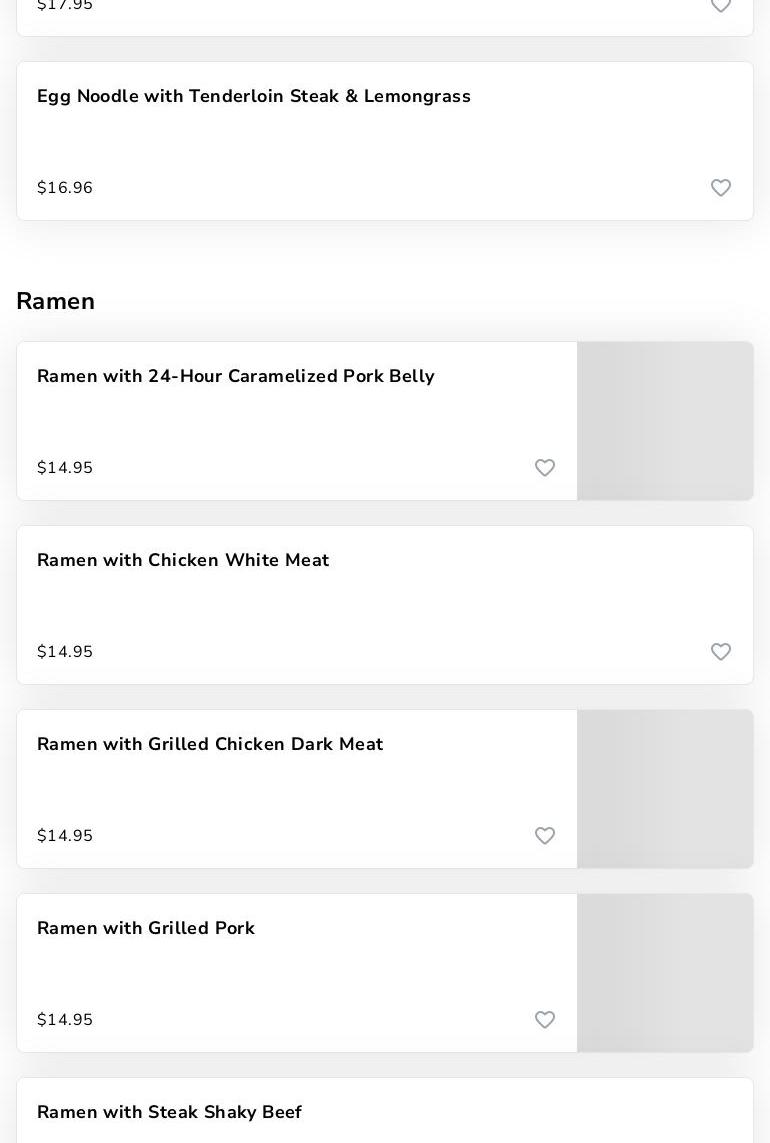
Task: Select the Ramen with Chicken White Meat title
Action: (x=183, y=561)
